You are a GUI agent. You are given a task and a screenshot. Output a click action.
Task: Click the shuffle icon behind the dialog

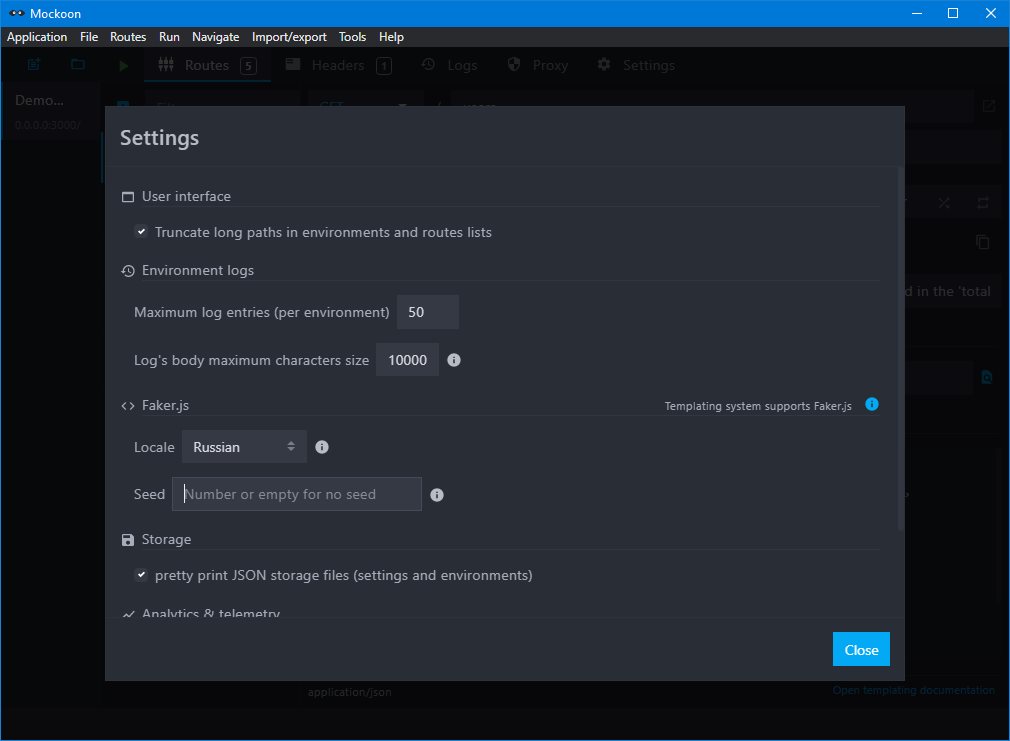click(x=944, y=203)
